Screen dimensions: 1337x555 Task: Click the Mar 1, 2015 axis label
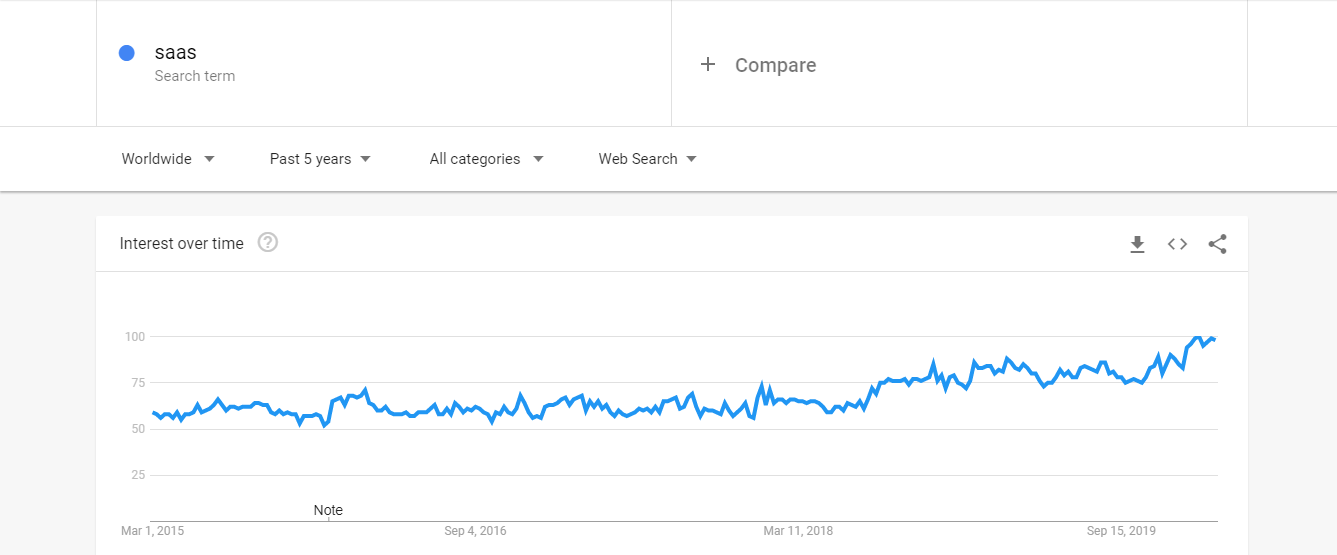point(152,531)
